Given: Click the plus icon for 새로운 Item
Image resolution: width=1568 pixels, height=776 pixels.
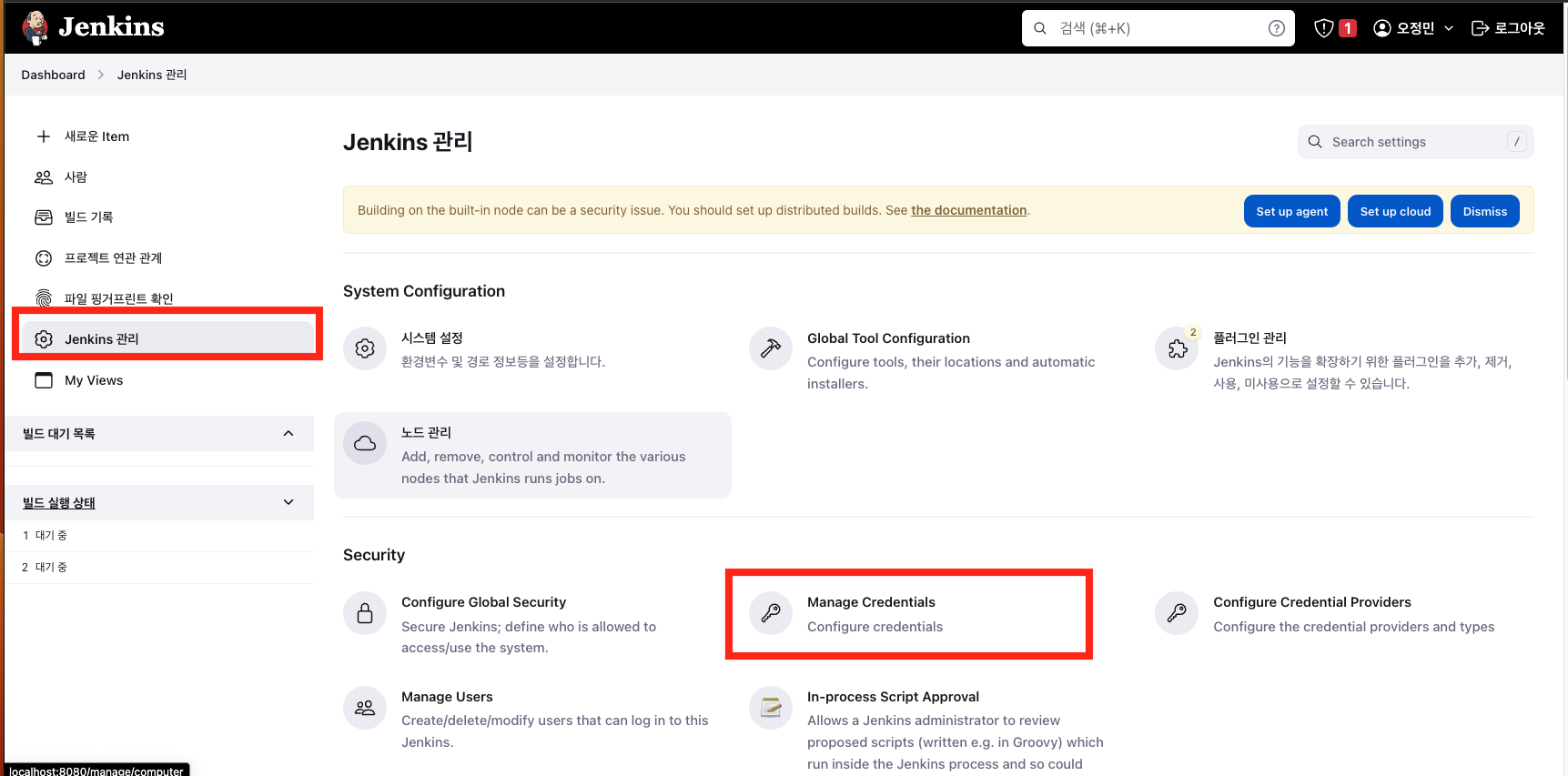Looking at the screenshot, I should [44, 136].
